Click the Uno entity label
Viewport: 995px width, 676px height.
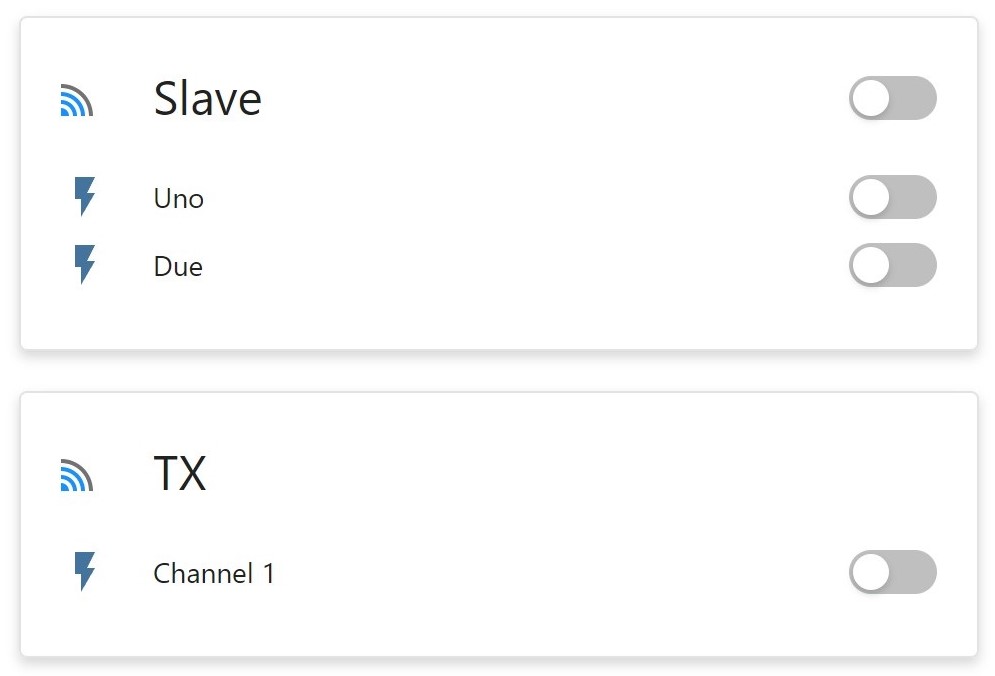179,199
